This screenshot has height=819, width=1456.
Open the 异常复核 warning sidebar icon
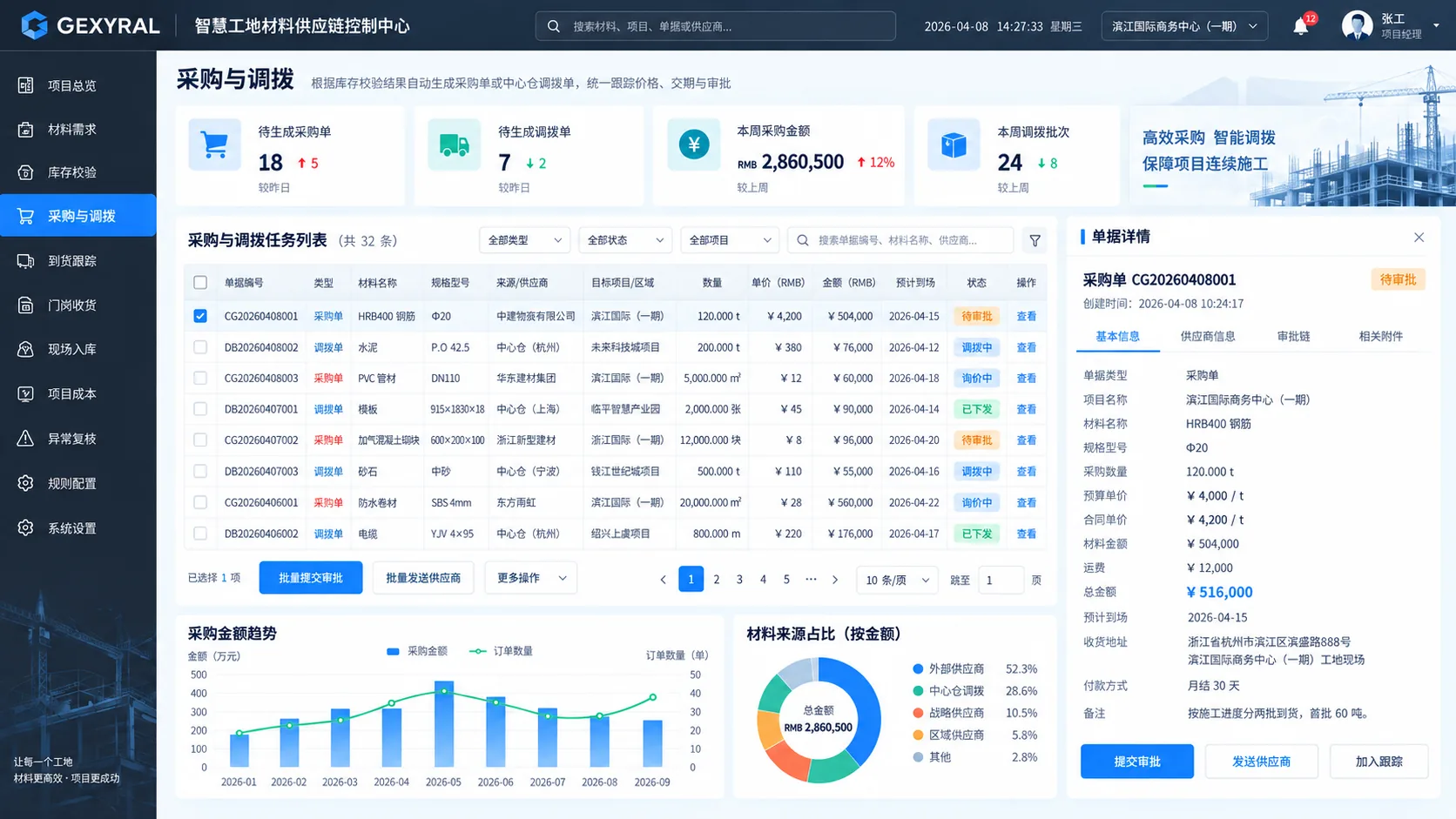click(x=25, y=438)
